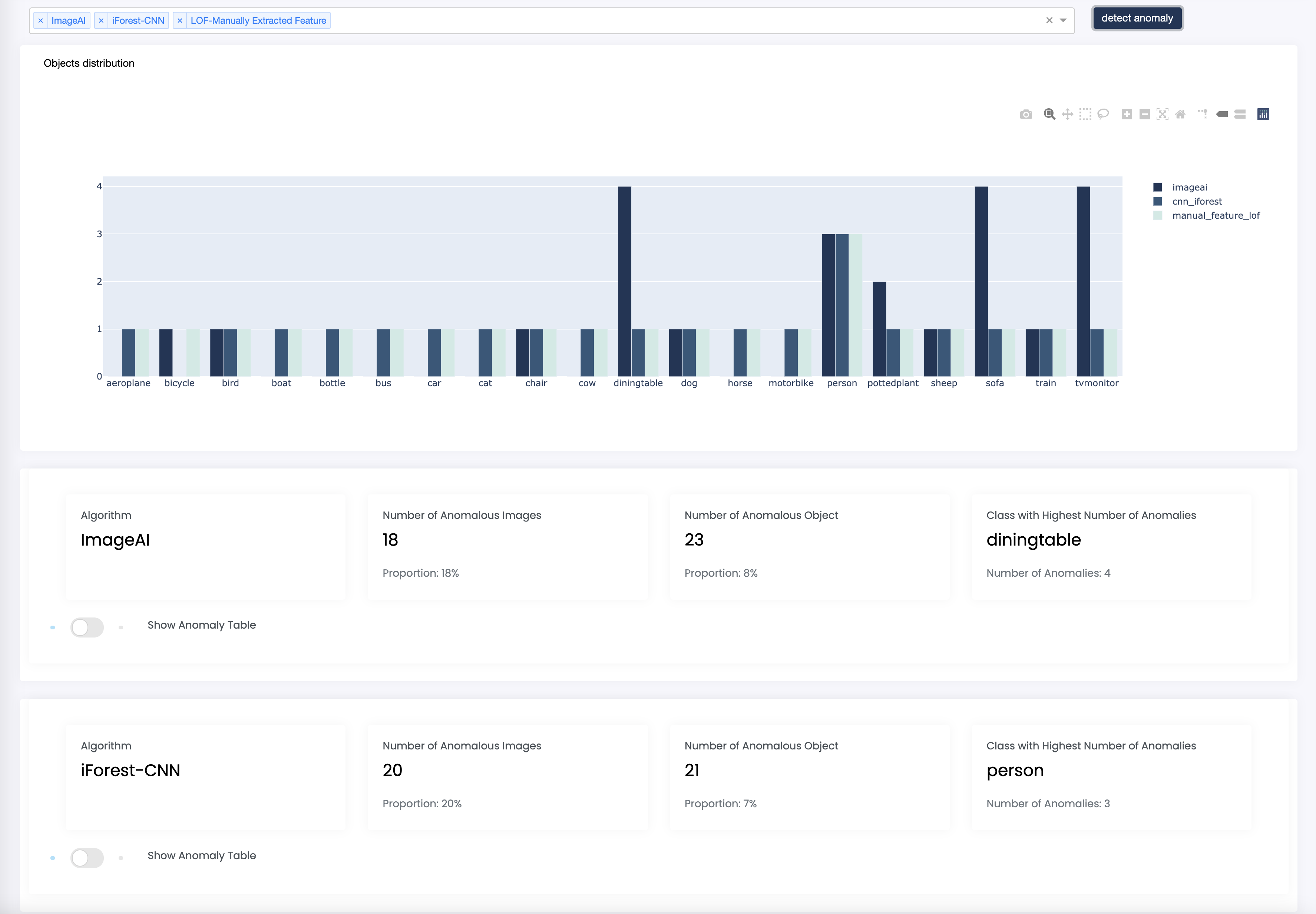Click the Autoscale icon in chart toolbar
The width and height of the screenshot is (1316, 914).
pos(1162,115)
